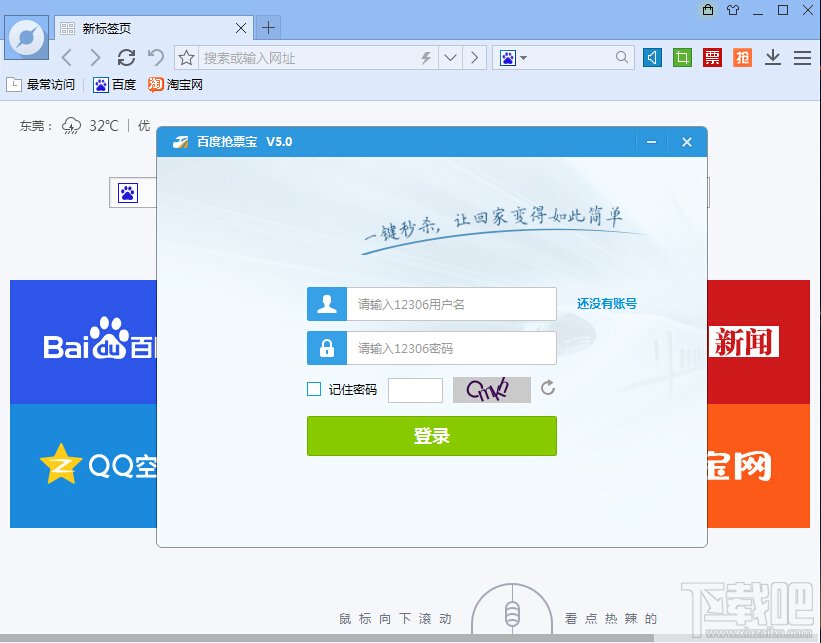The width and height of the screenshot is (821, 643).
Task: Open the skin shirt icon in title bar
Action: pos(733,10)
